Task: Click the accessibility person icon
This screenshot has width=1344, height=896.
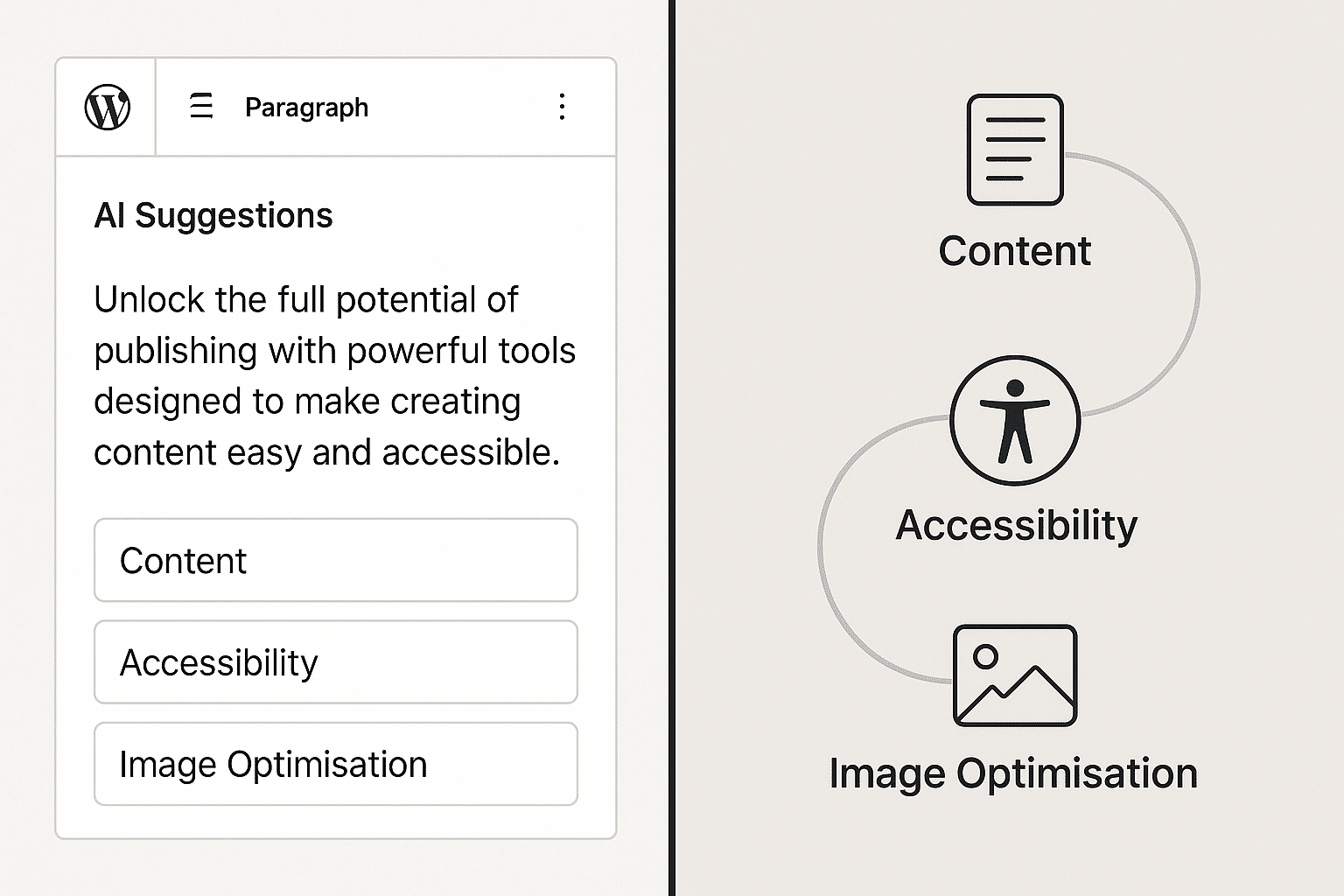Action: point(1015,421)
